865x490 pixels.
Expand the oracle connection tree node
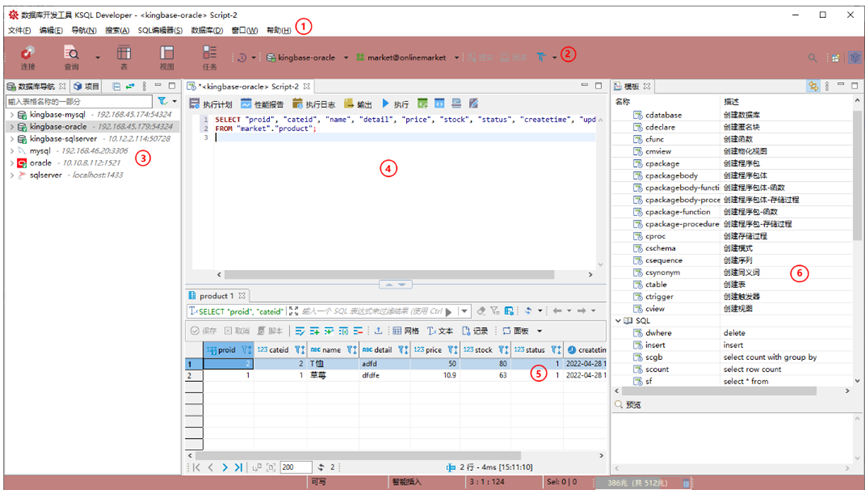(11, 162)
